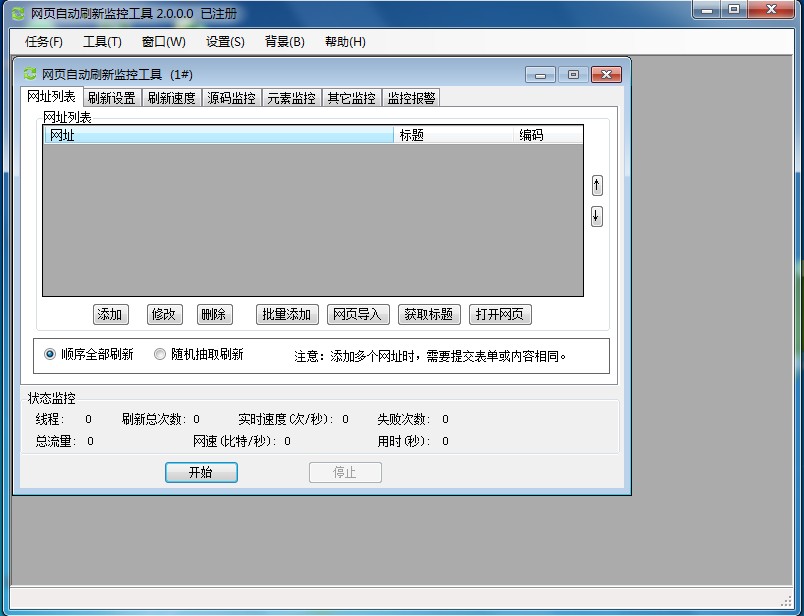Click the 刷新总次数 status label
The width and height of the screenshot is (804, 616).
click(x=154, y=420)
